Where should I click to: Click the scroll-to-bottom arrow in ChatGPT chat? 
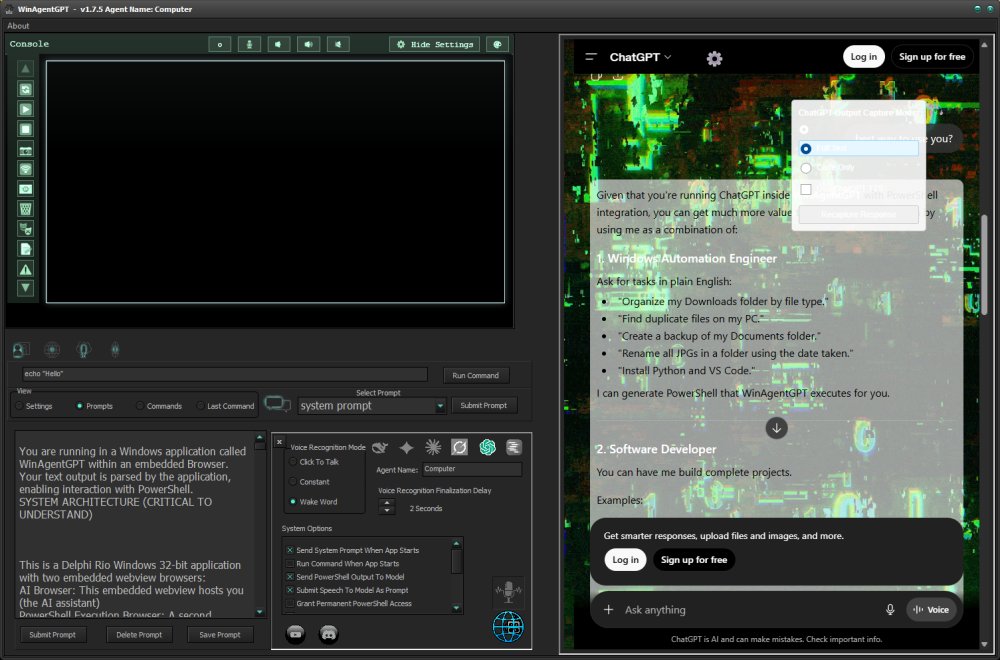(x=776, y=428)
